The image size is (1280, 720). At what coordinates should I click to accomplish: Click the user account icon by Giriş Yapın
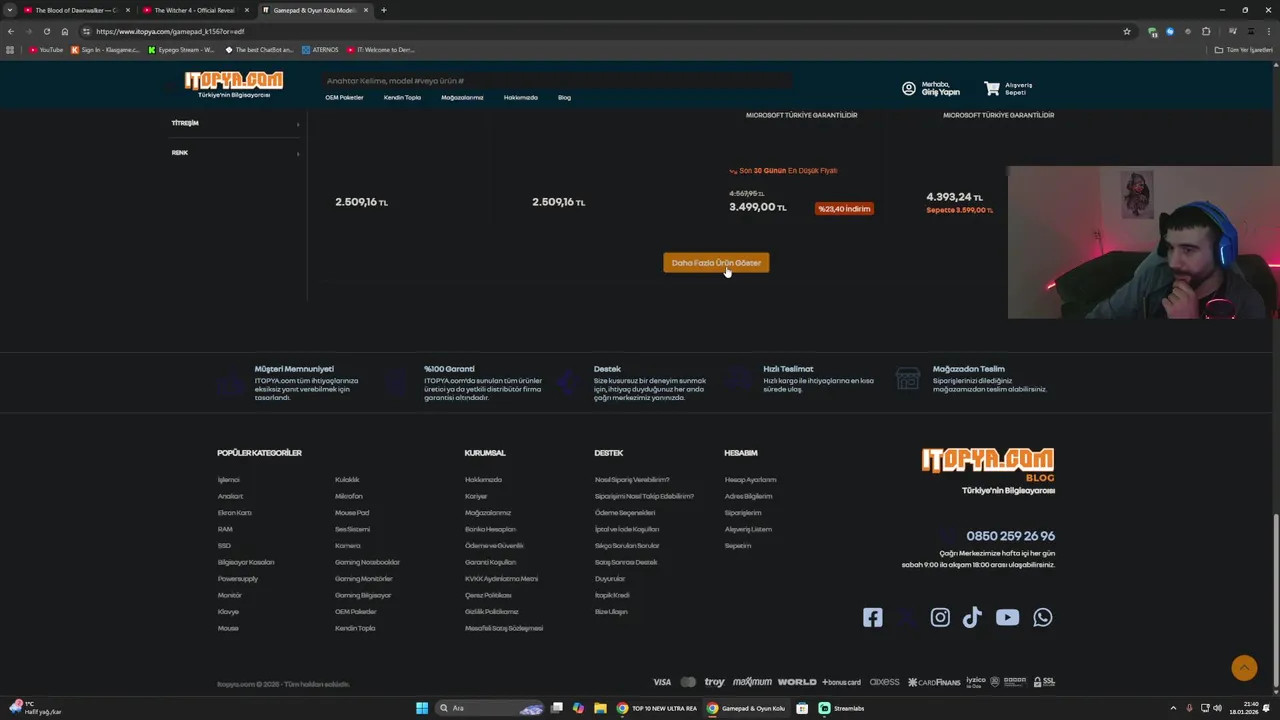pos(908,89)
